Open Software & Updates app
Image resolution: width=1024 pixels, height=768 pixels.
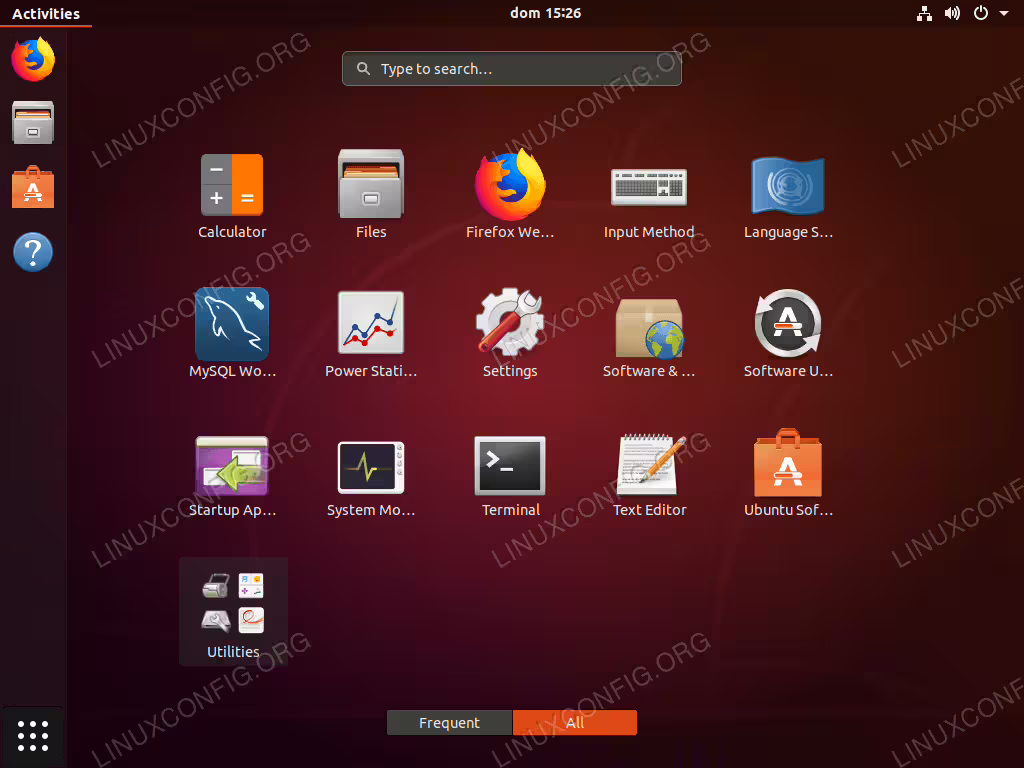[x=648, y=328]
